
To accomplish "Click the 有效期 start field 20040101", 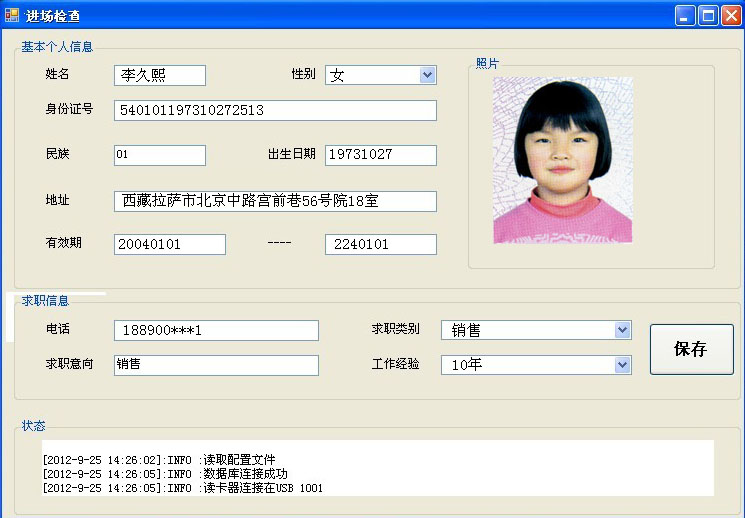I will pos(170,244).
